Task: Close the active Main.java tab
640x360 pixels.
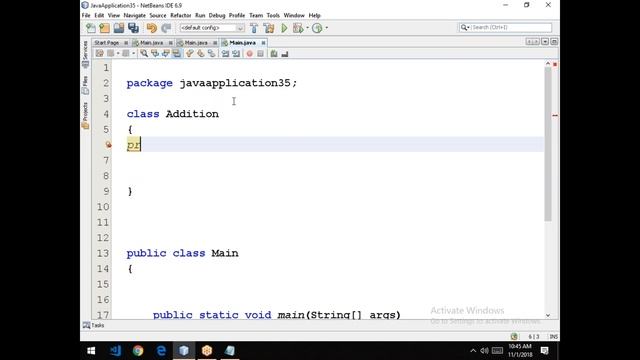Action: (263, 43)
